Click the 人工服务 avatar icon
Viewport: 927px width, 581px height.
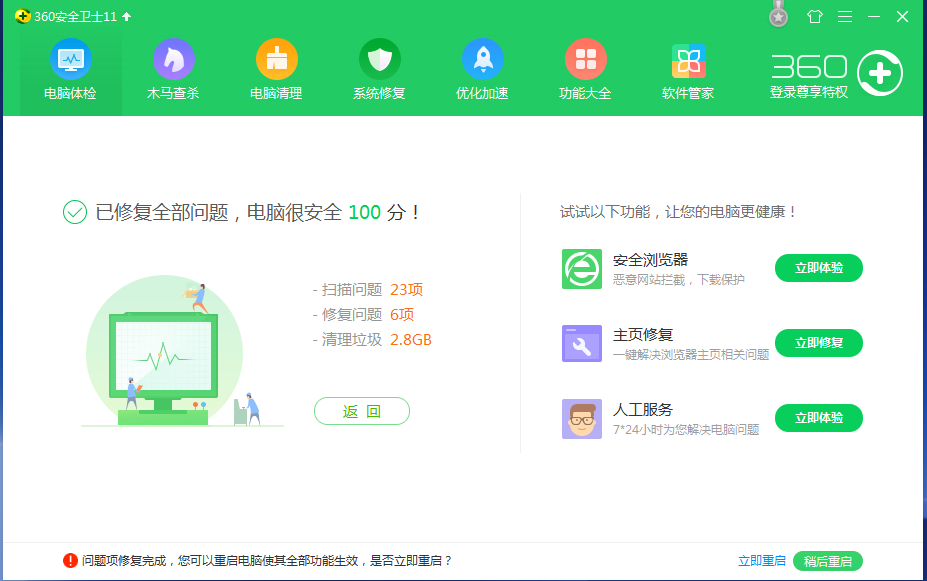(582, 418)
